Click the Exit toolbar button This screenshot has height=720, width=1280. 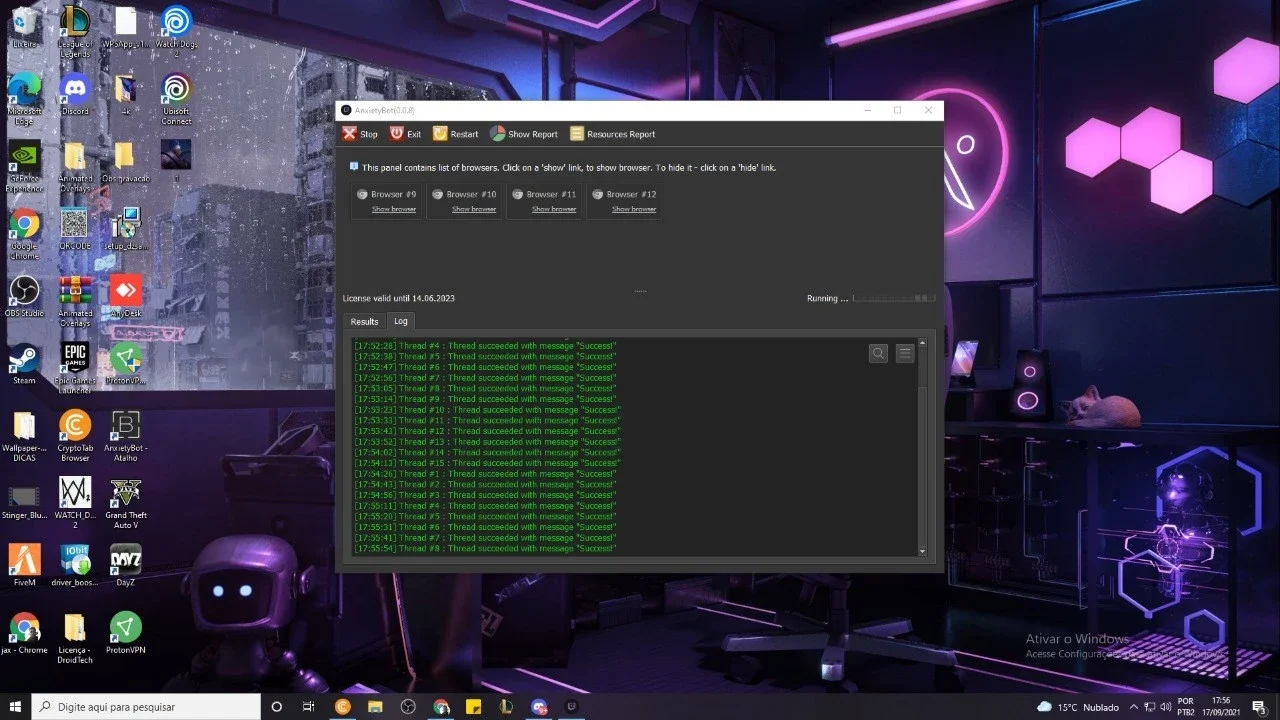[405, 134]
